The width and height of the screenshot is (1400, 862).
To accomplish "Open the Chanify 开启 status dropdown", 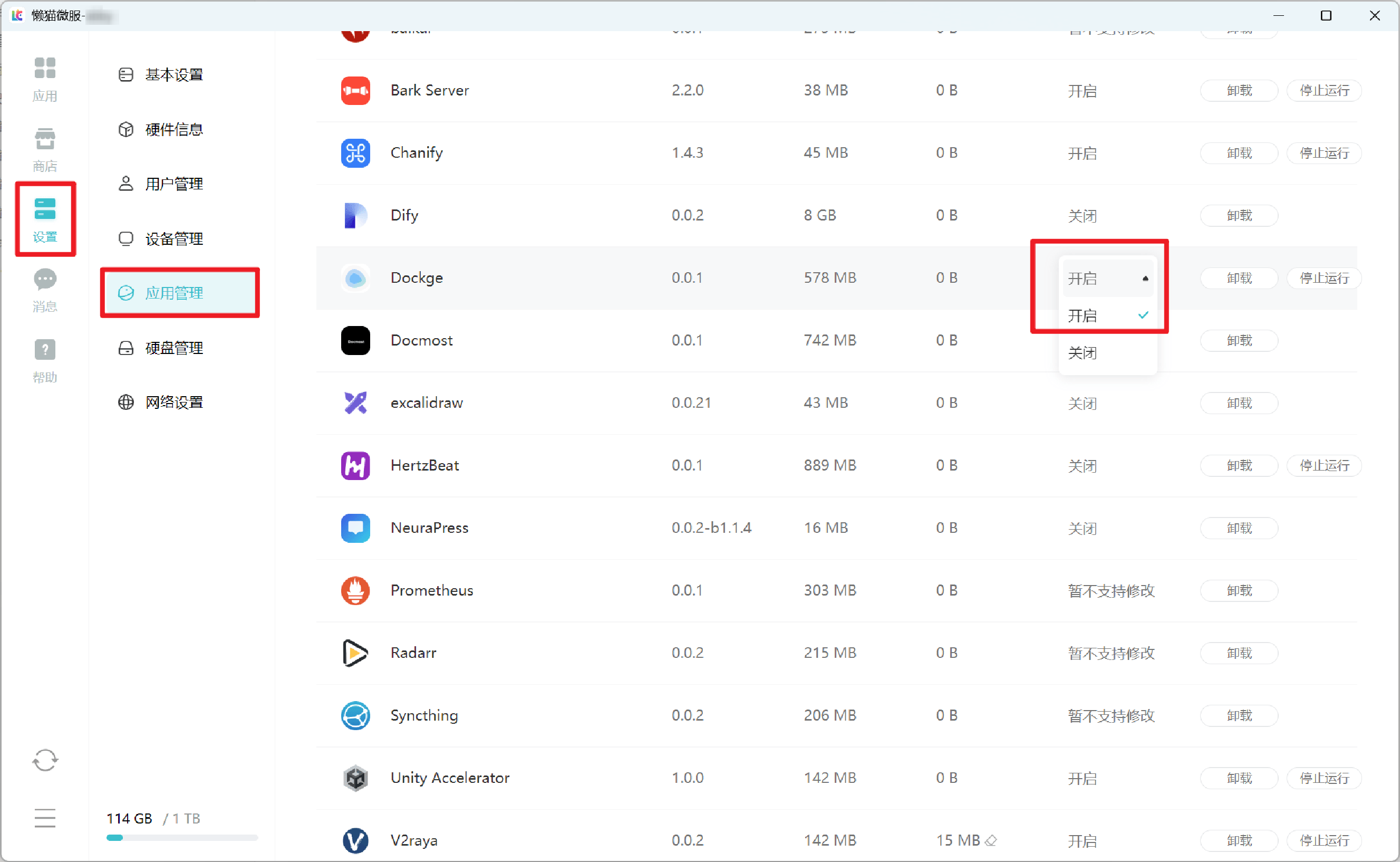I will click(1082, 153).
